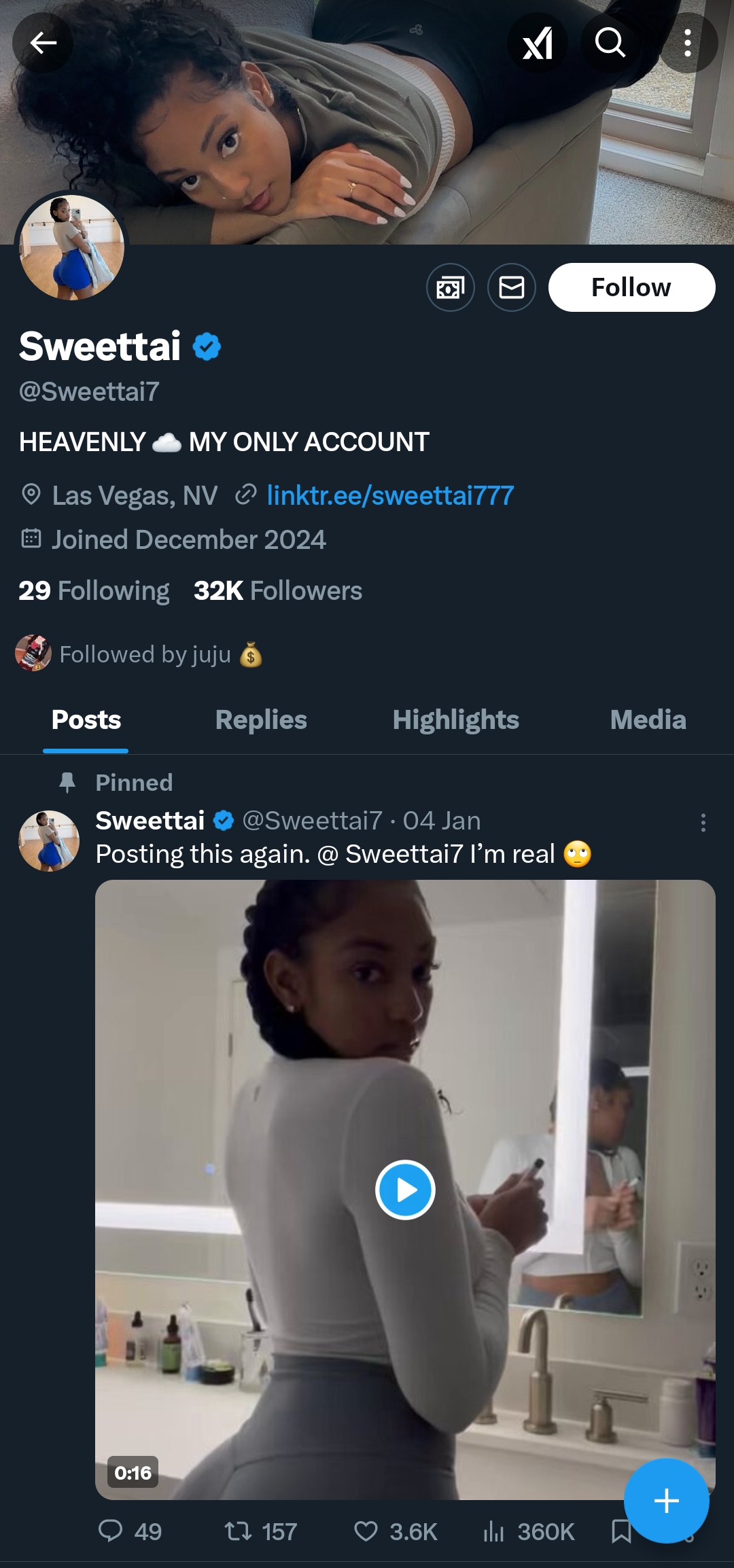Screen dimensions: 734x1568
Task: Reply to the pinned post
Action: (x=111, y=1531)
